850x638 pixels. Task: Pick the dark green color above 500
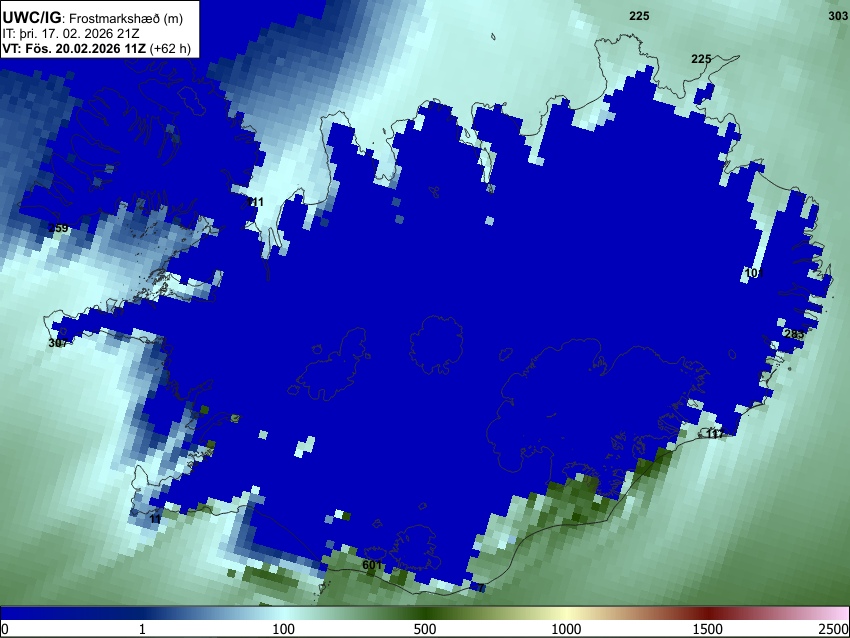click(x=425, y=613)
